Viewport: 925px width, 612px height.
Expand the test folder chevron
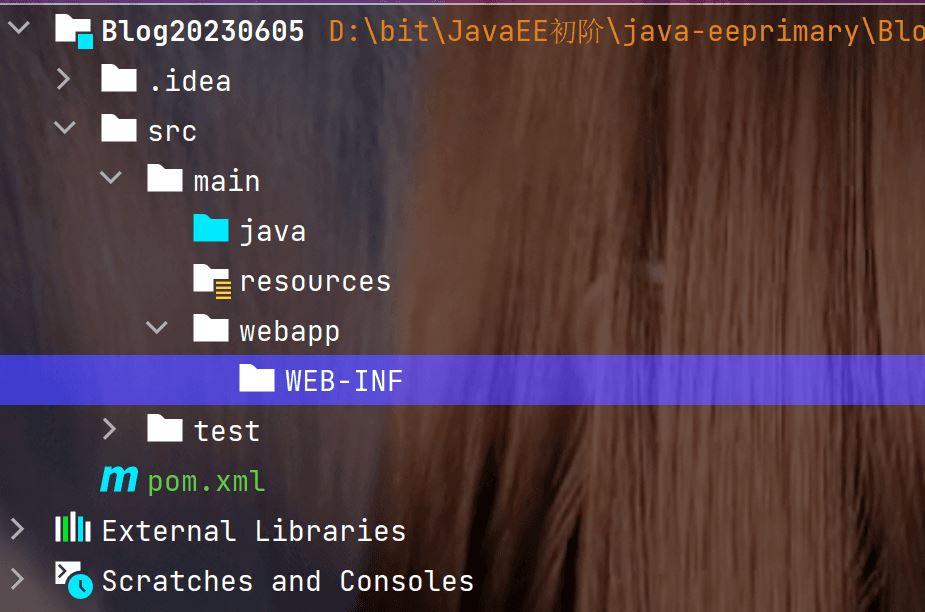point(110,429)
